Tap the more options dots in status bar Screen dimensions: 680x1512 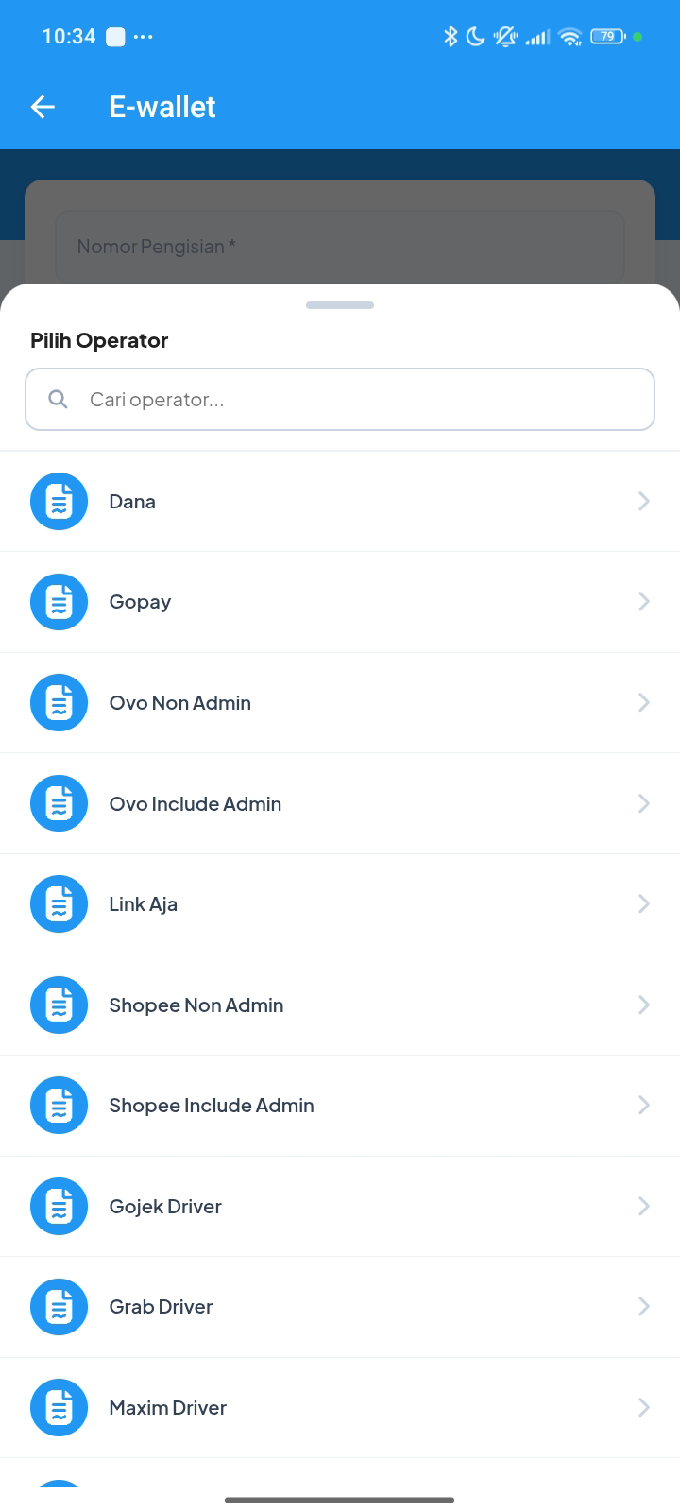[144, 36]
